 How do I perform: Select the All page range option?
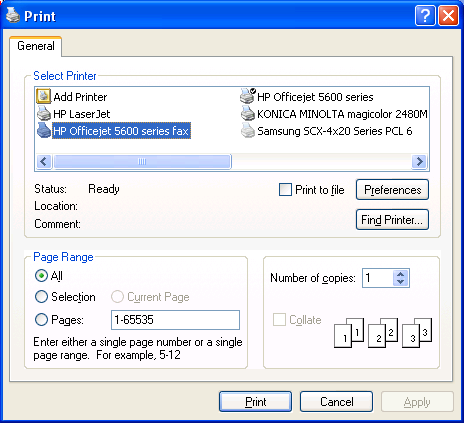point(41,276)
